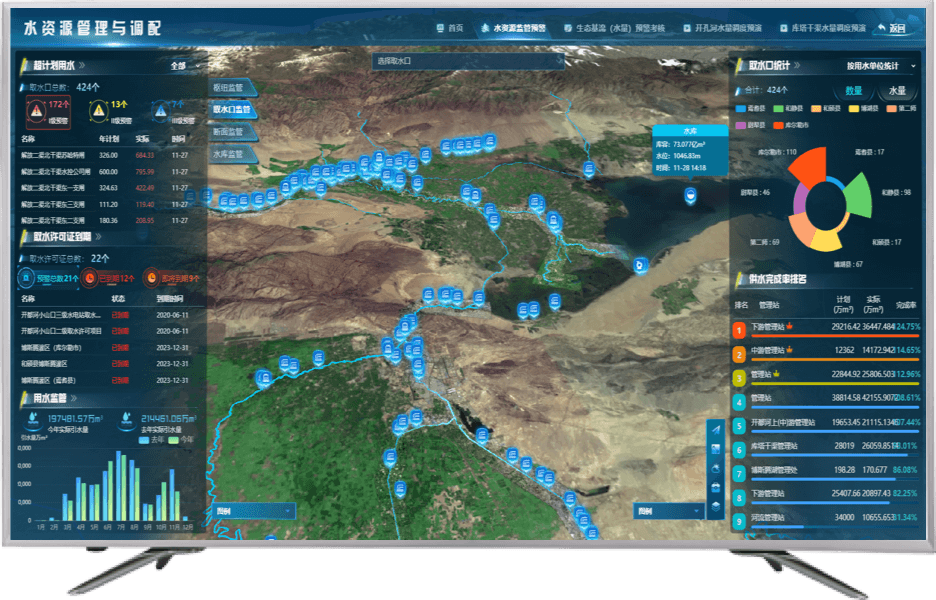The height and width of the screenshot is (600, 936).
Task: Select the red level-I warning icon (172个)
Action: coord(36,110)
